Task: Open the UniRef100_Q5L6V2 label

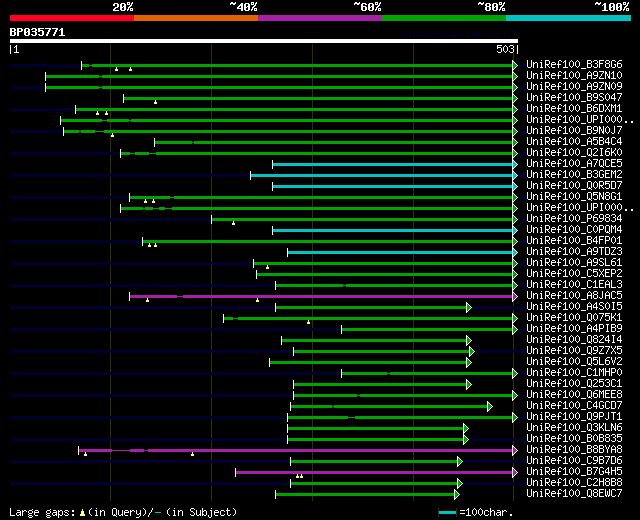Action: point(574,362)
